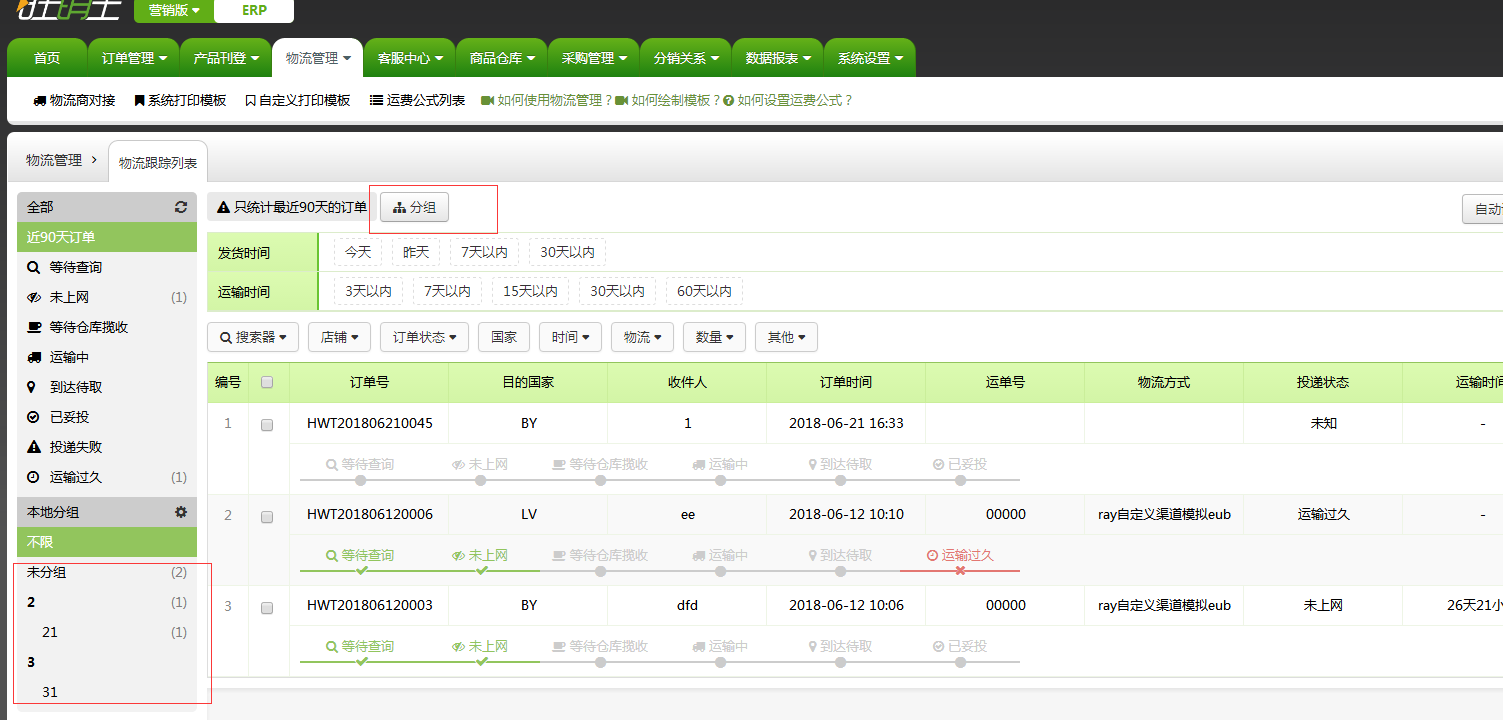This screenshot has height=720, width=1503.
Task: Click the bookmark icon of 系统打印模板
Action: (x=140, y=101)
